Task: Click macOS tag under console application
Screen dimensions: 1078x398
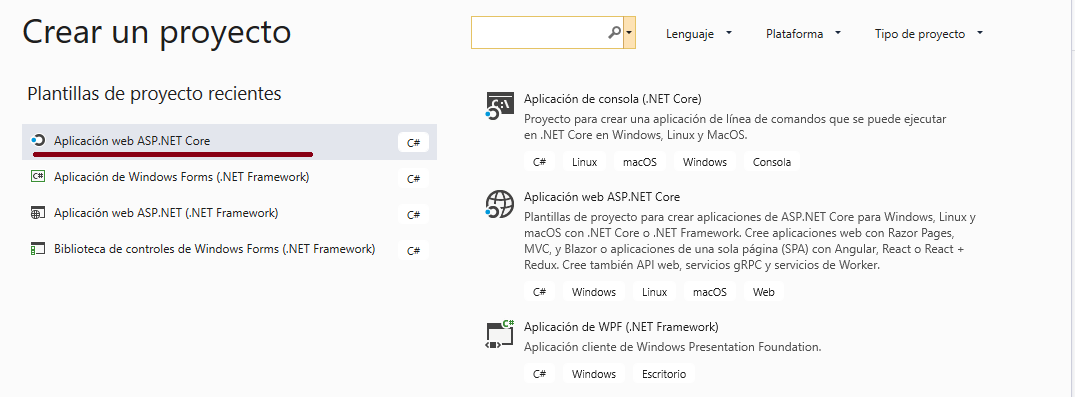Action: point(640,162)
